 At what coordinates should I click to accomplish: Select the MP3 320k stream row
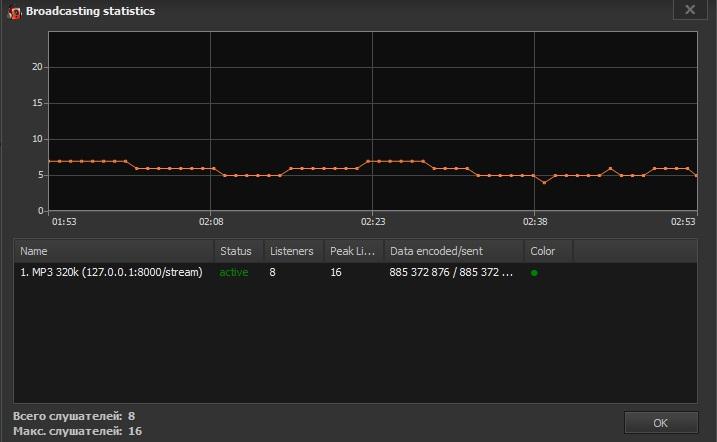[355, 272]
